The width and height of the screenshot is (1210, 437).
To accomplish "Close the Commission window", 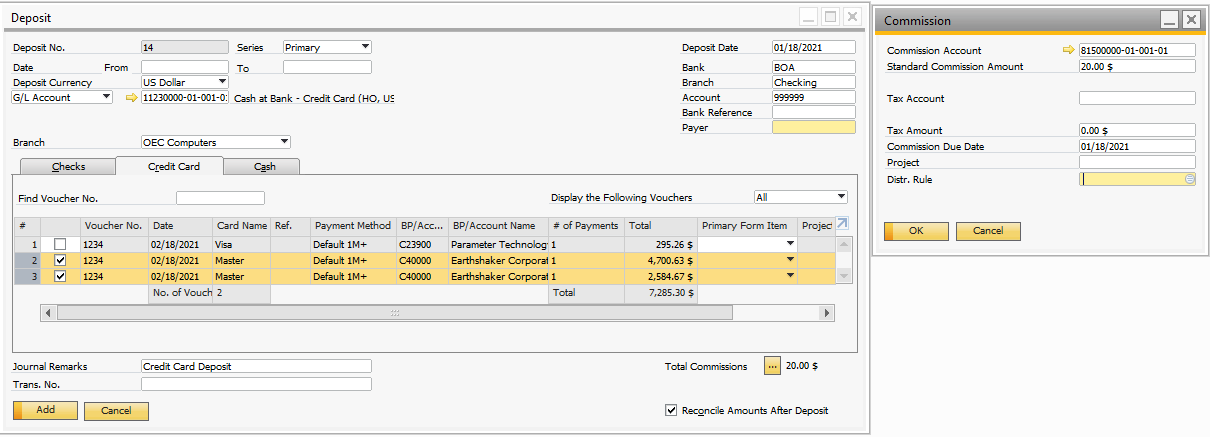I will 1190,20.
